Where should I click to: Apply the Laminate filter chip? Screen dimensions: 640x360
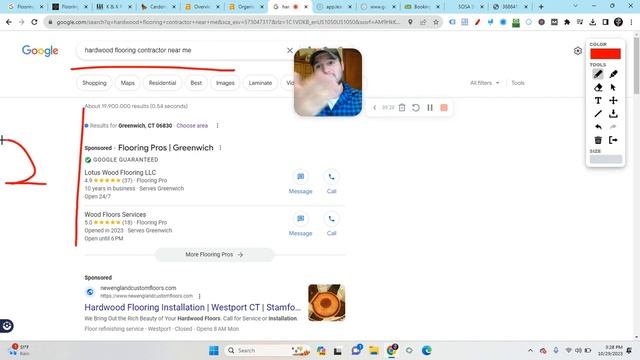[x=260, y=83]
